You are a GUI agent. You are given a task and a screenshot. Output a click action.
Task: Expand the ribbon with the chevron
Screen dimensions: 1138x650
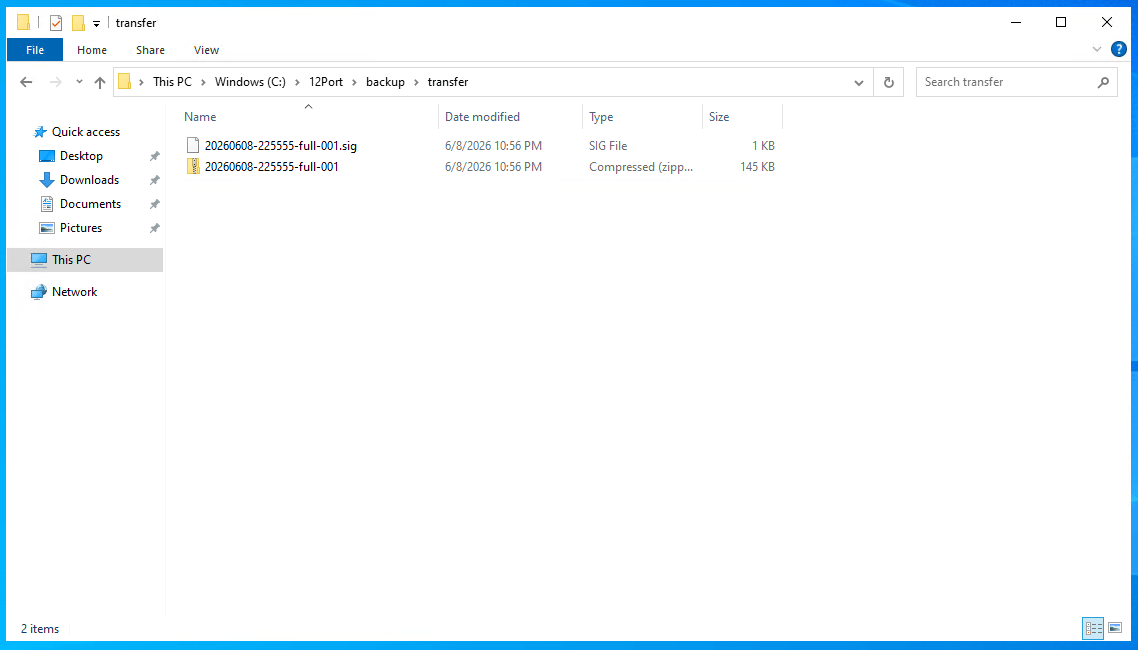pyautogui.click(x=1097, y=49)
